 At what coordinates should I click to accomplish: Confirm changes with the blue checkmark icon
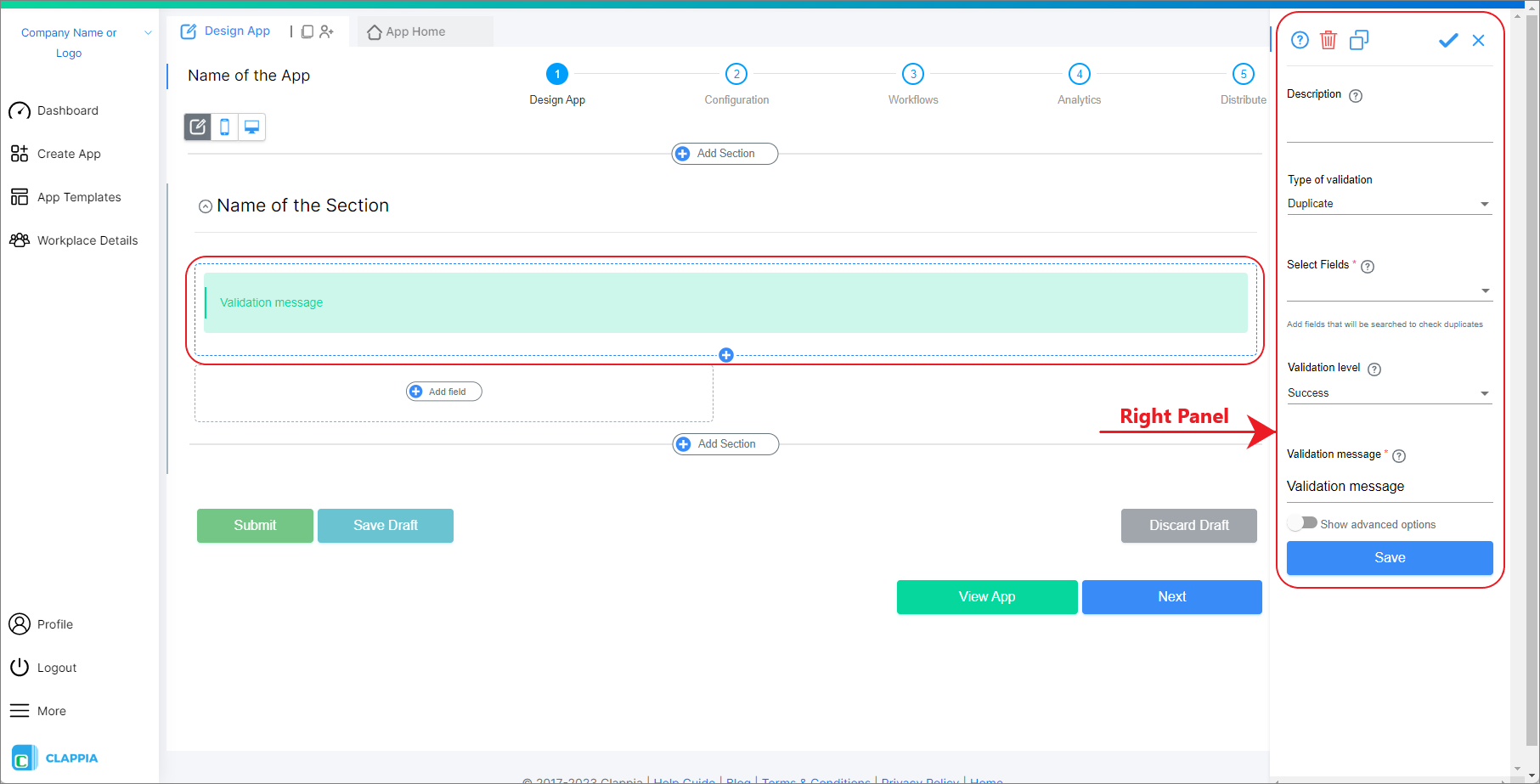1448,40
